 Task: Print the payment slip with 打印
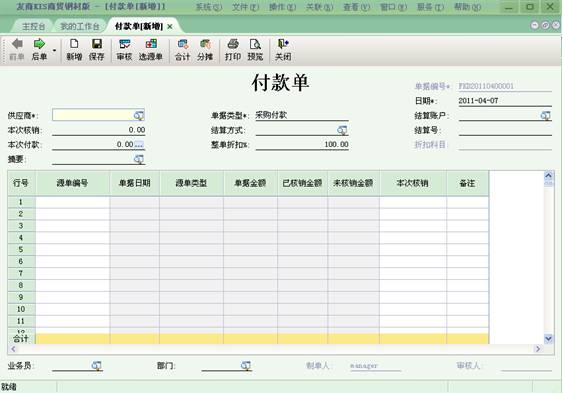click(233, 49)
